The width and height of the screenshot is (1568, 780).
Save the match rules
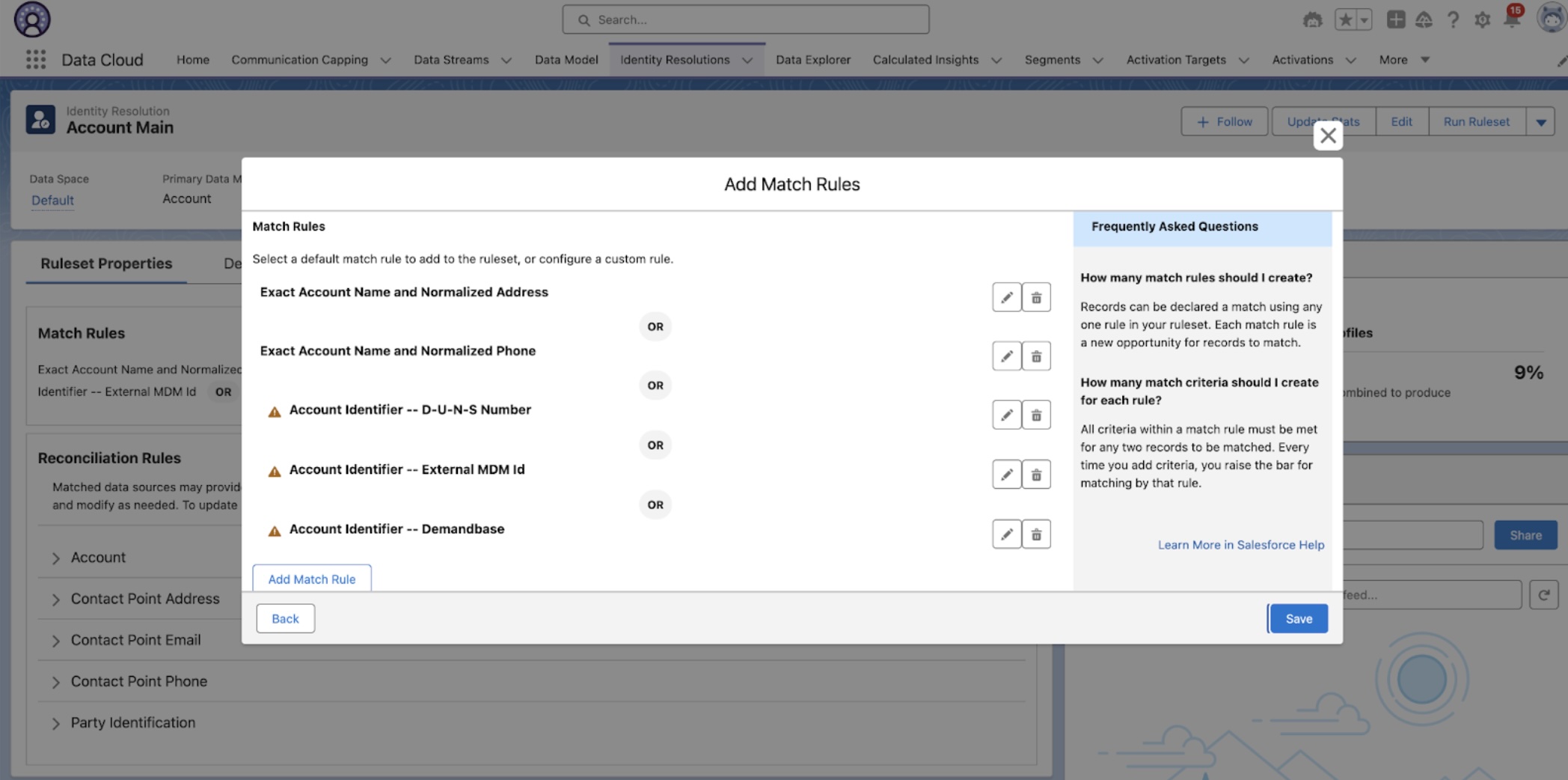point(1299,618)
